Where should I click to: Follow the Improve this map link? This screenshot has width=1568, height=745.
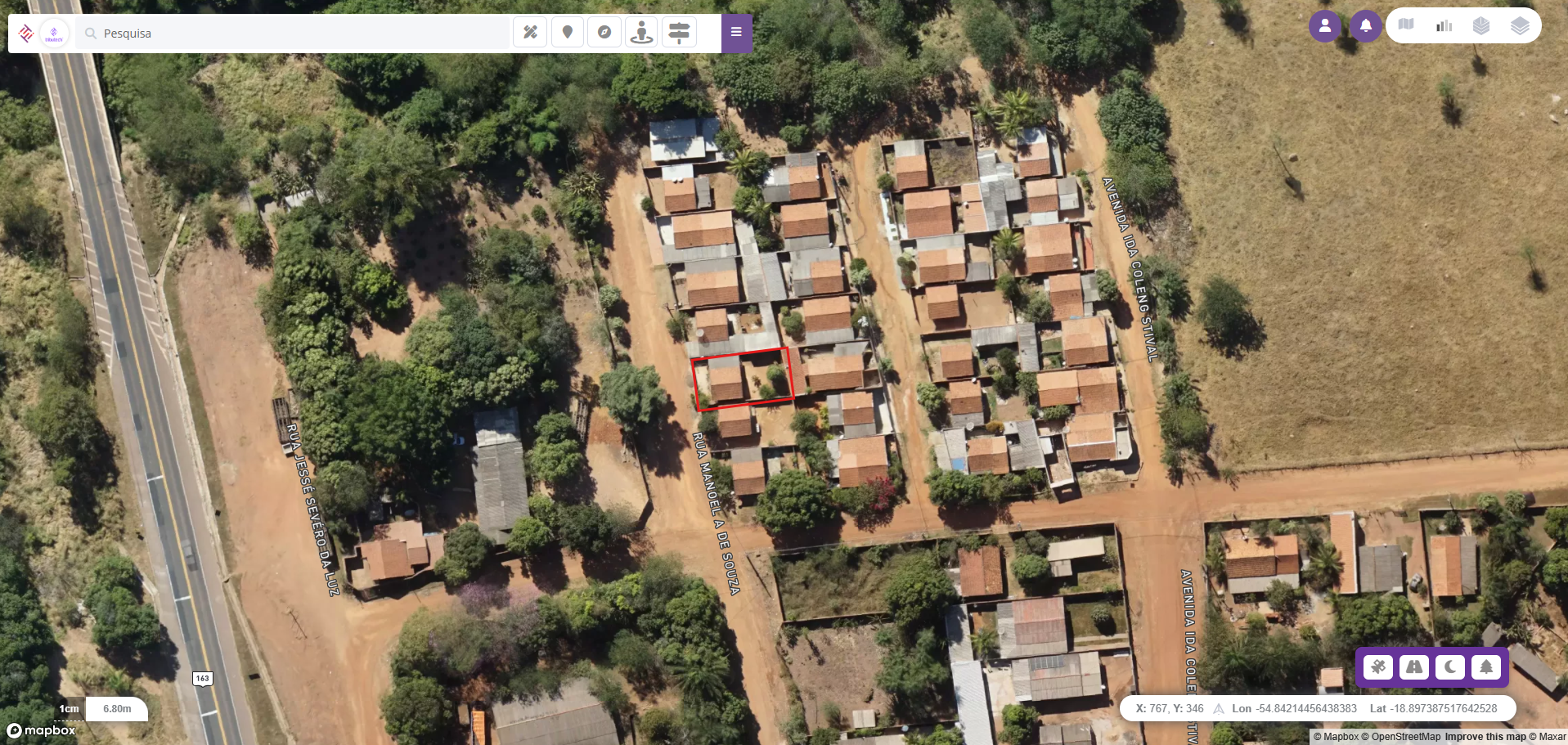1485,737
